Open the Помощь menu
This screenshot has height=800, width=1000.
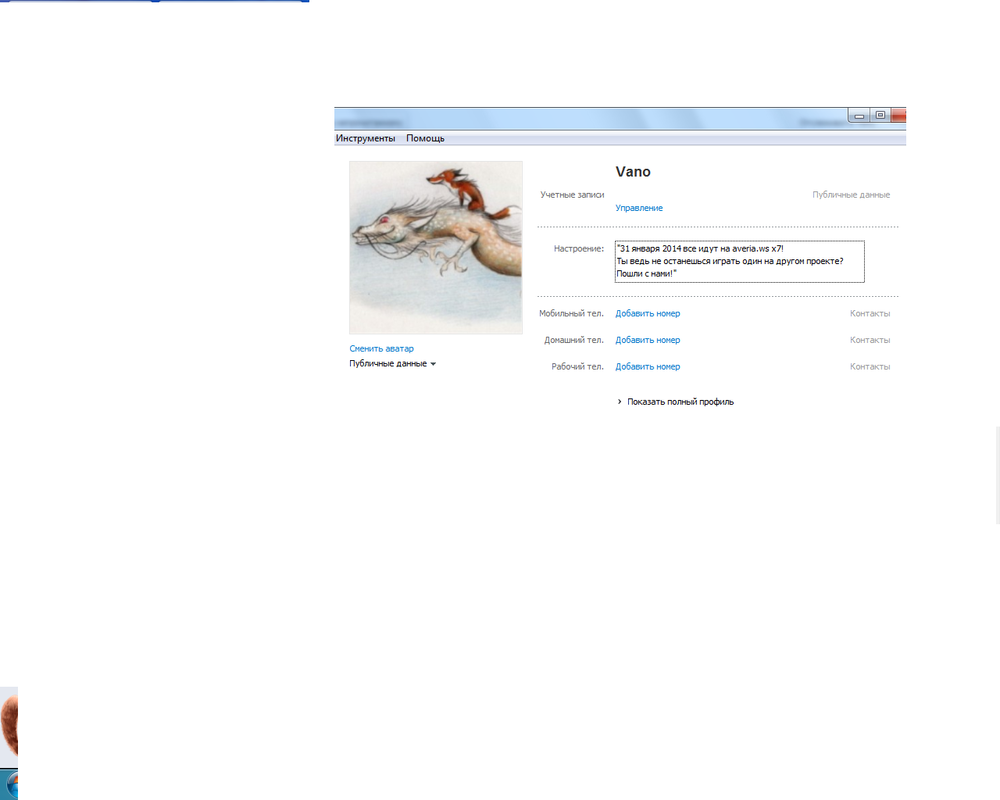click(x=425, y=138)
